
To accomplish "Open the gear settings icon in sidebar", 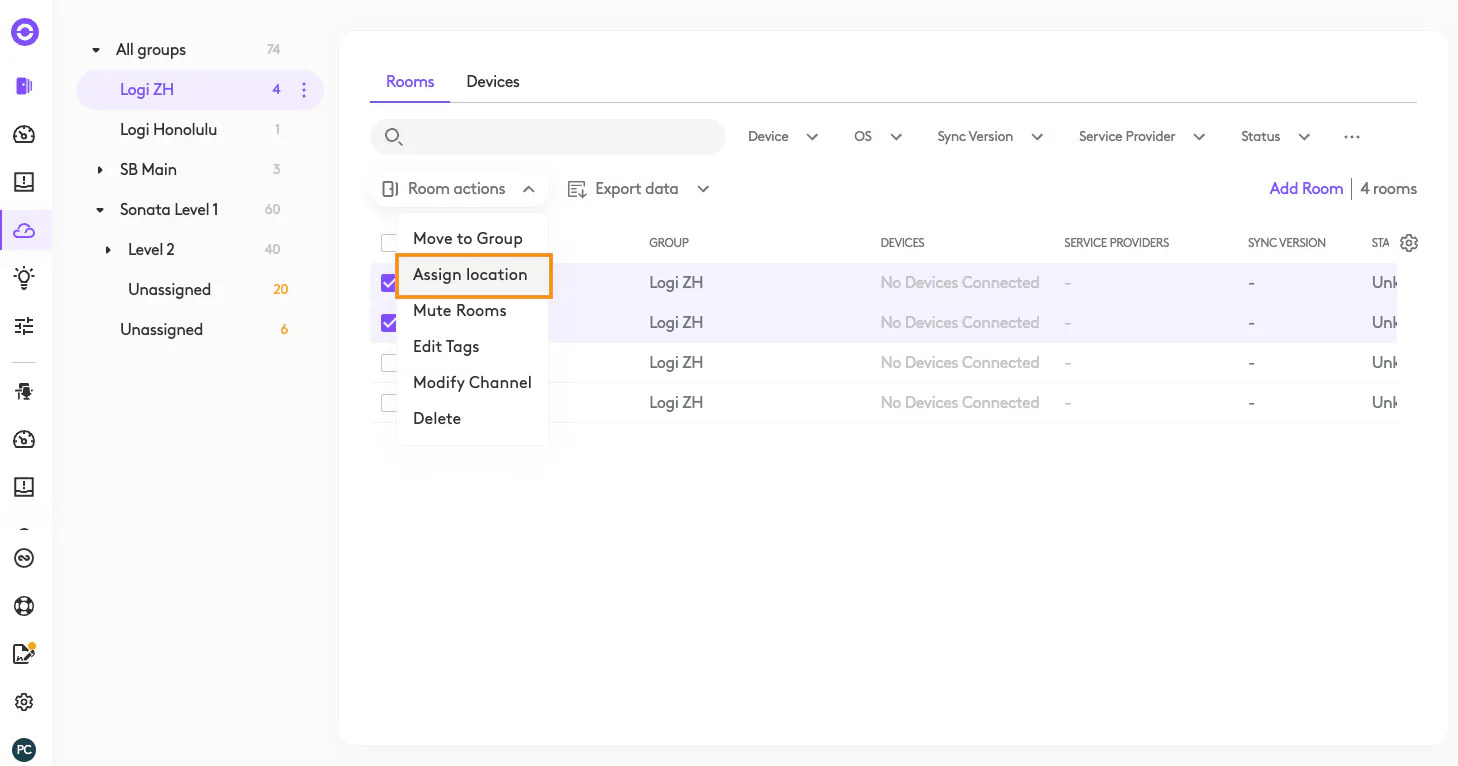I will point(24,702).
